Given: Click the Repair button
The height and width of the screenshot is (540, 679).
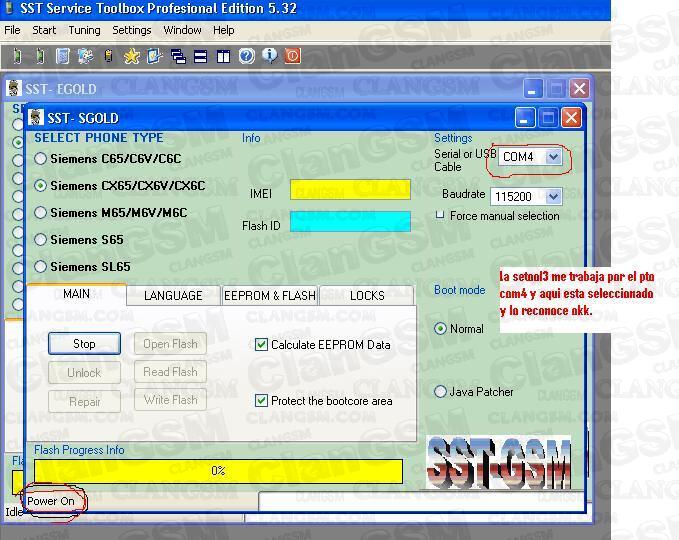Looking at the screenshot, I should [x=84, y=402].
